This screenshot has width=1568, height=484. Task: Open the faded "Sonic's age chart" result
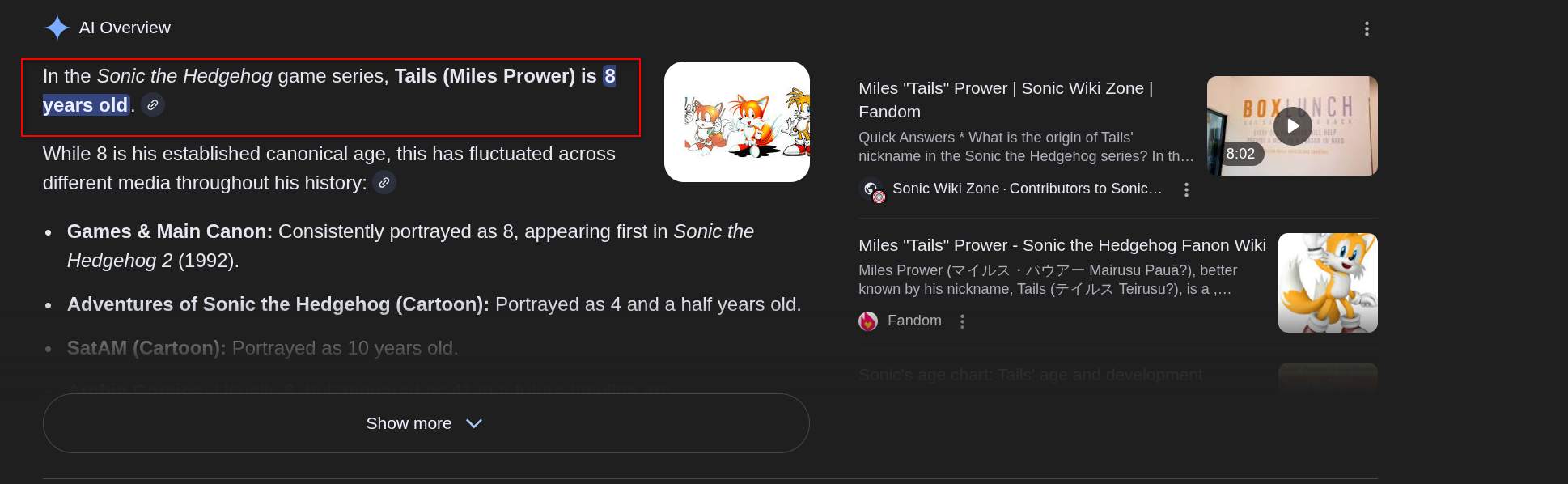pyautogui.click(x=1030, y=375)
